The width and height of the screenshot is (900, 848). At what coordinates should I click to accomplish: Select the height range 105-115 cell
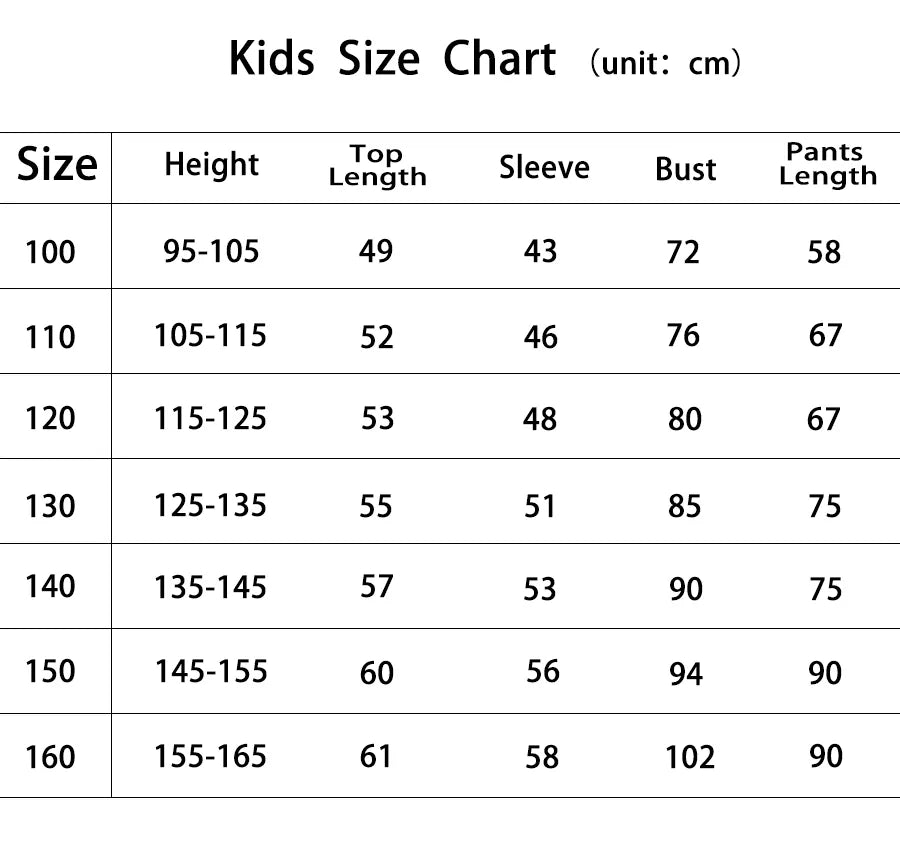point(210,335)
